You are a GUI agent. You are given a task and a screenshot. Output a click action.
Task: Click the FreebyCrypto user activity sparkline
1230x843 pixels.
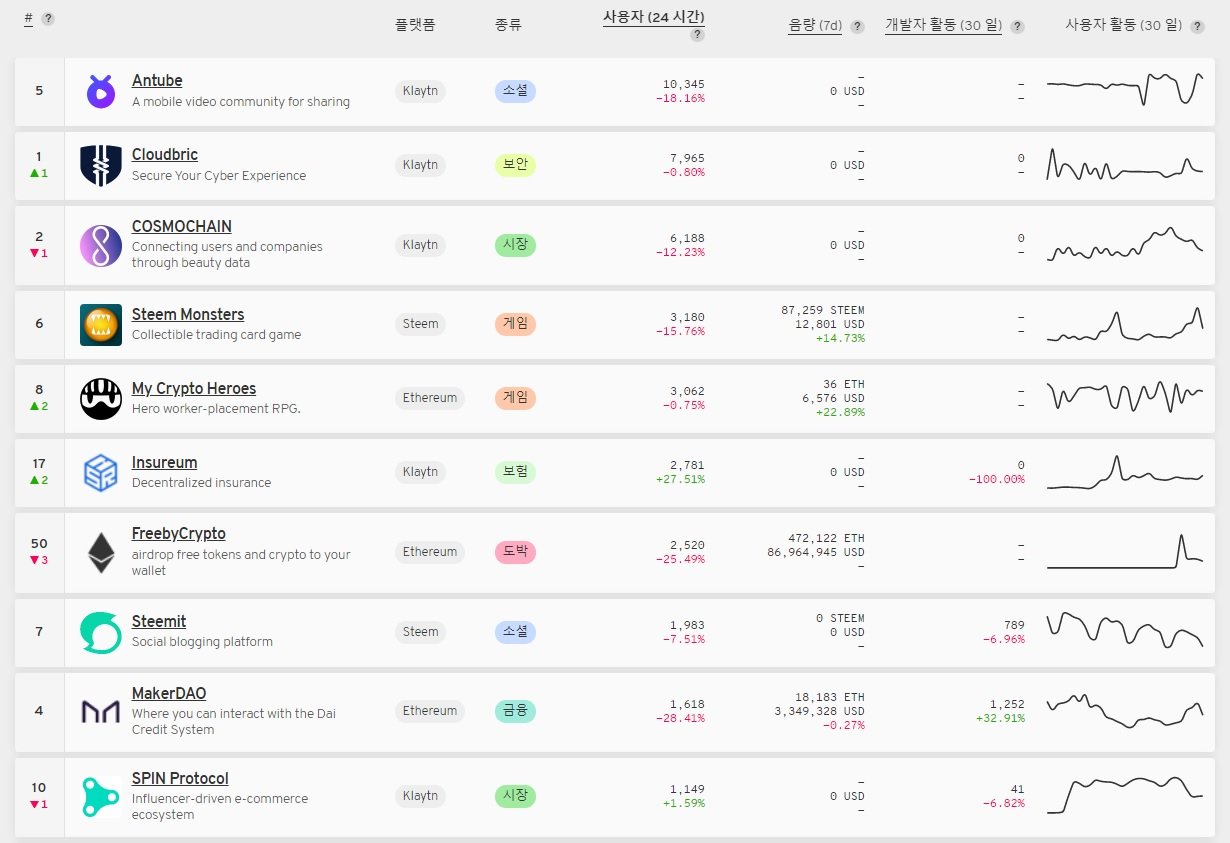(x=1125, y=552)
